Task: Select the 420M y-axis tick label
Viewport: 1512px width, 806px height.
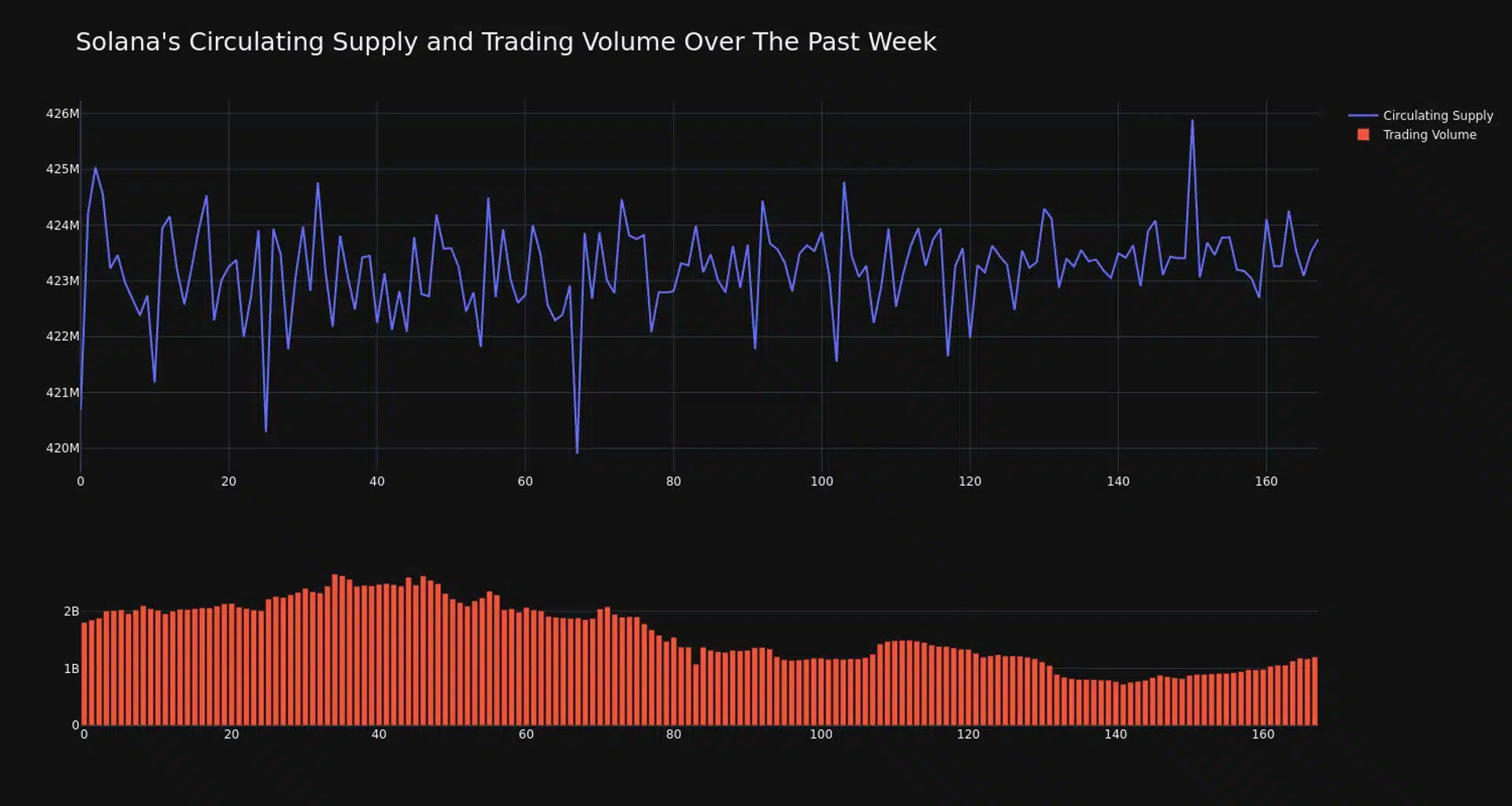Action: [62, 449]
